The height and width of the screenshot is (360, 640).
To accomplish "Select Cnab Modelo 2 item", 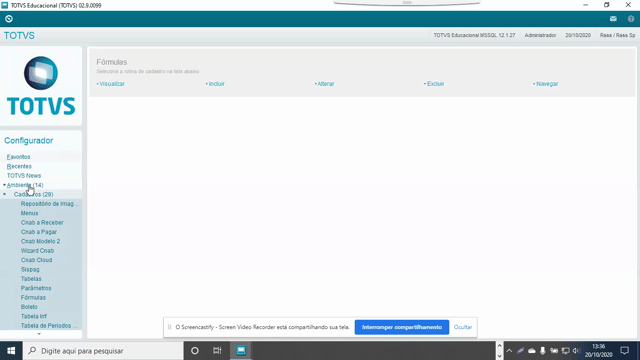I will coord(40,241).
